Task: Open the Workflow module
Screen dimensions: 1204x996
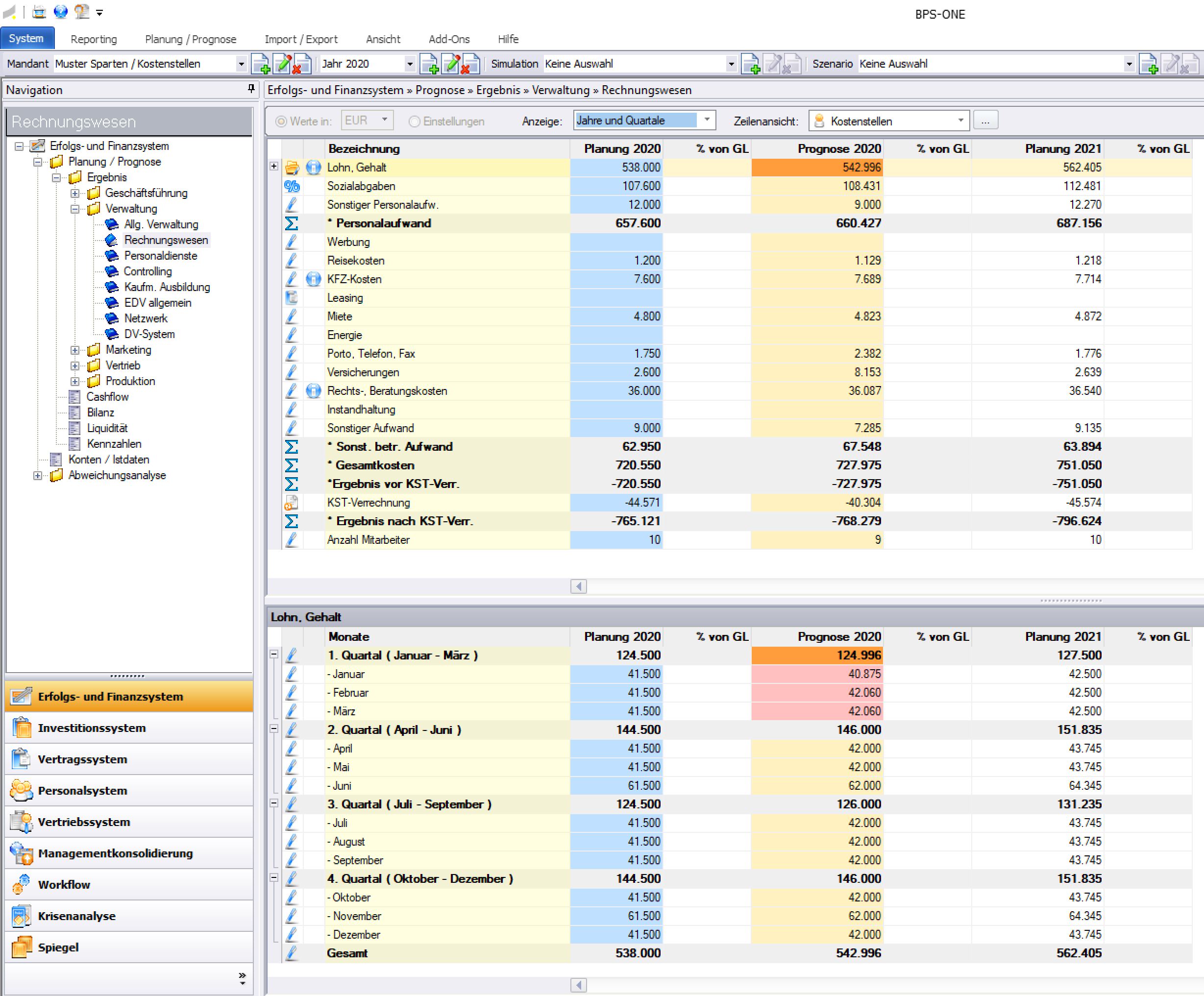Action: pos(129,884)
